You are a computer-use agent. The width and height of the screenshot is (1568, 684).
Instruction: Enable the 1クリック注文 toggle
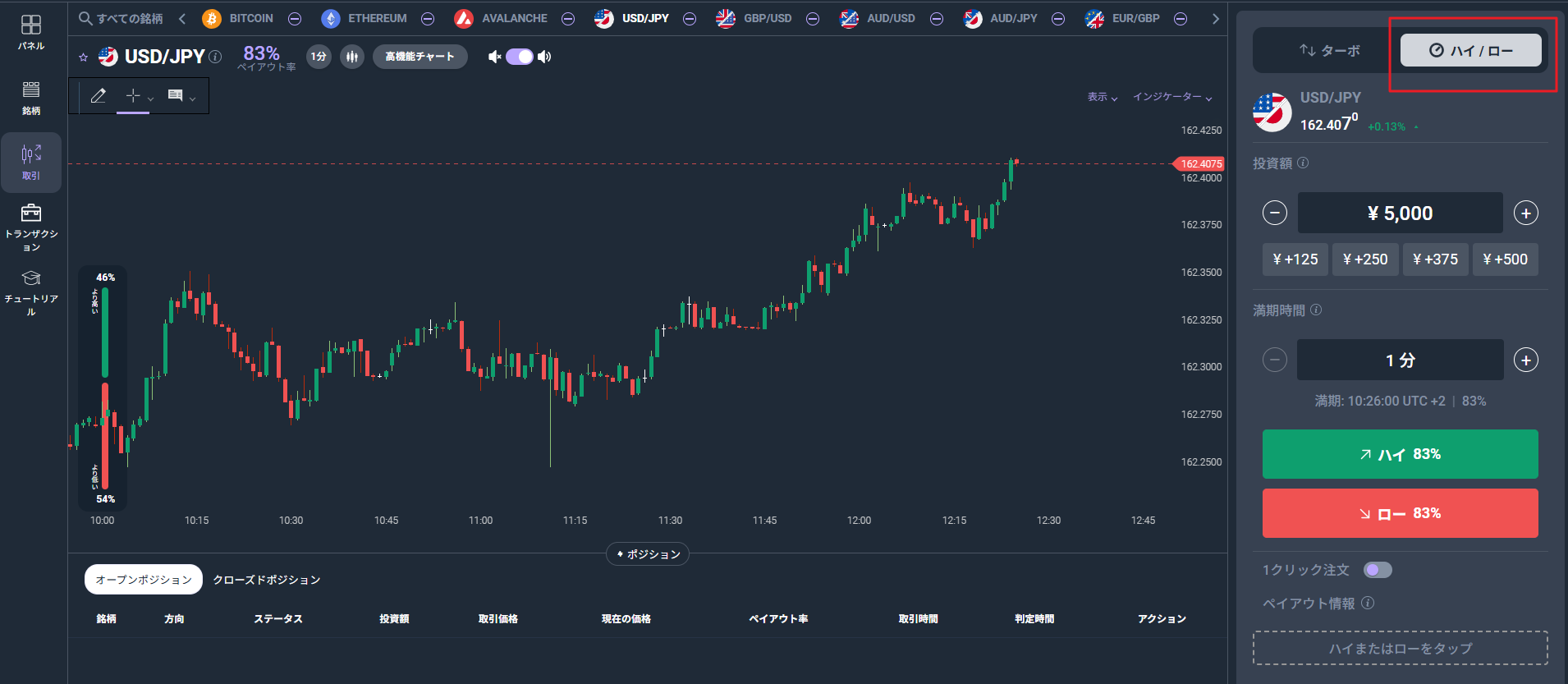(x=1378, y=570)
